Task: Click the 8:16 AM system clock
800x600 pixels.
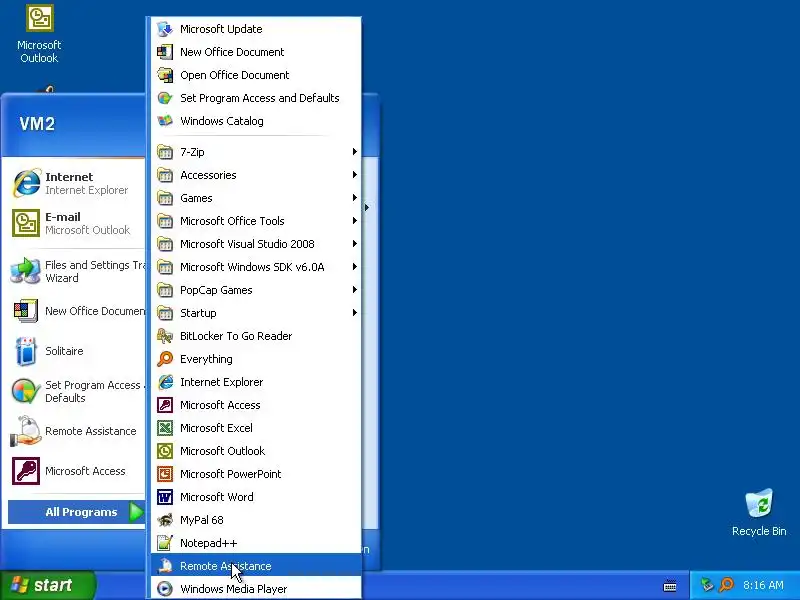Action: 763,585
